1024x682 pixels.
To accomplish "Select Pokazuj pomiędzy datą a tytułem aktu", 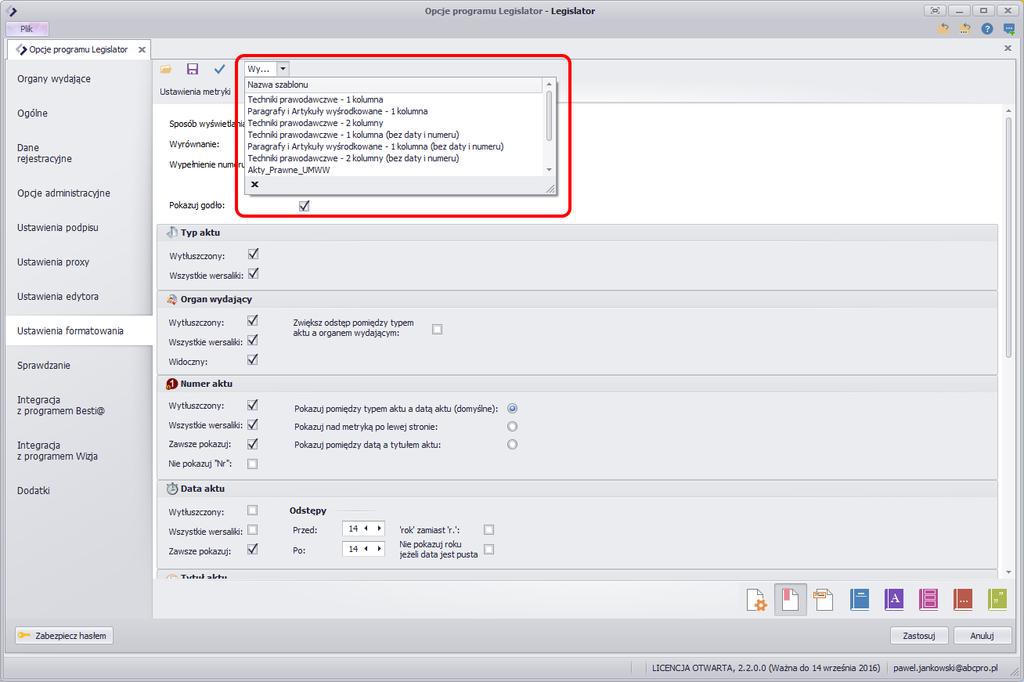I will tap(512, 444).
